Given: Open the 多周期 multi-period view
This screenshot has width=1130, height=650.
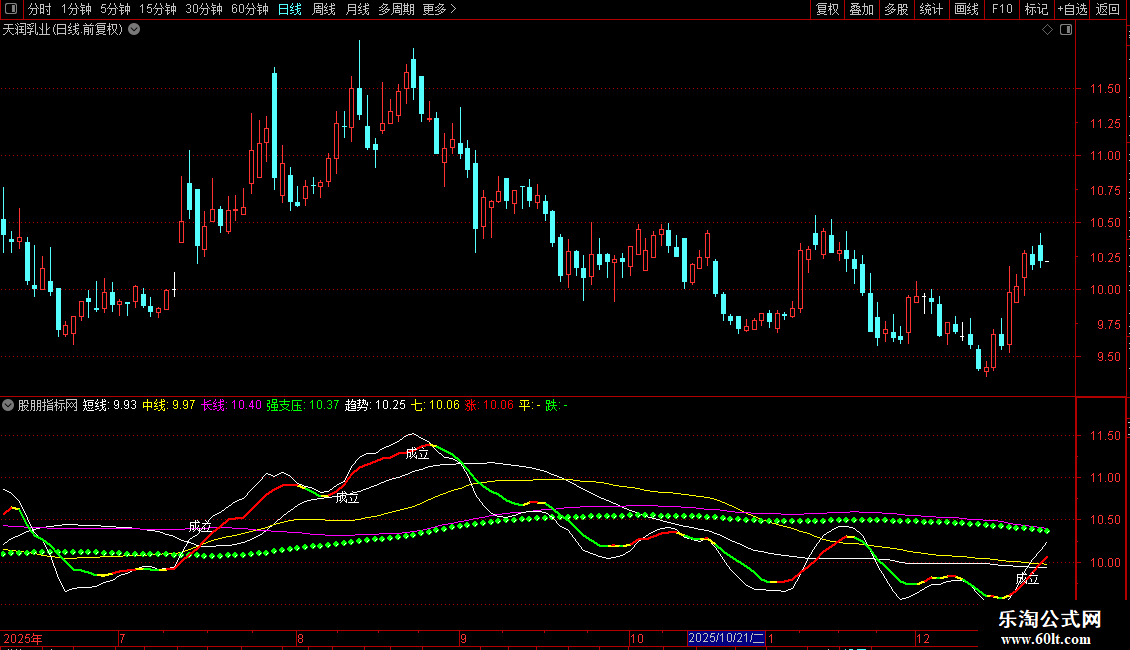Looking at the screenshot, I should tap(397, 9).
